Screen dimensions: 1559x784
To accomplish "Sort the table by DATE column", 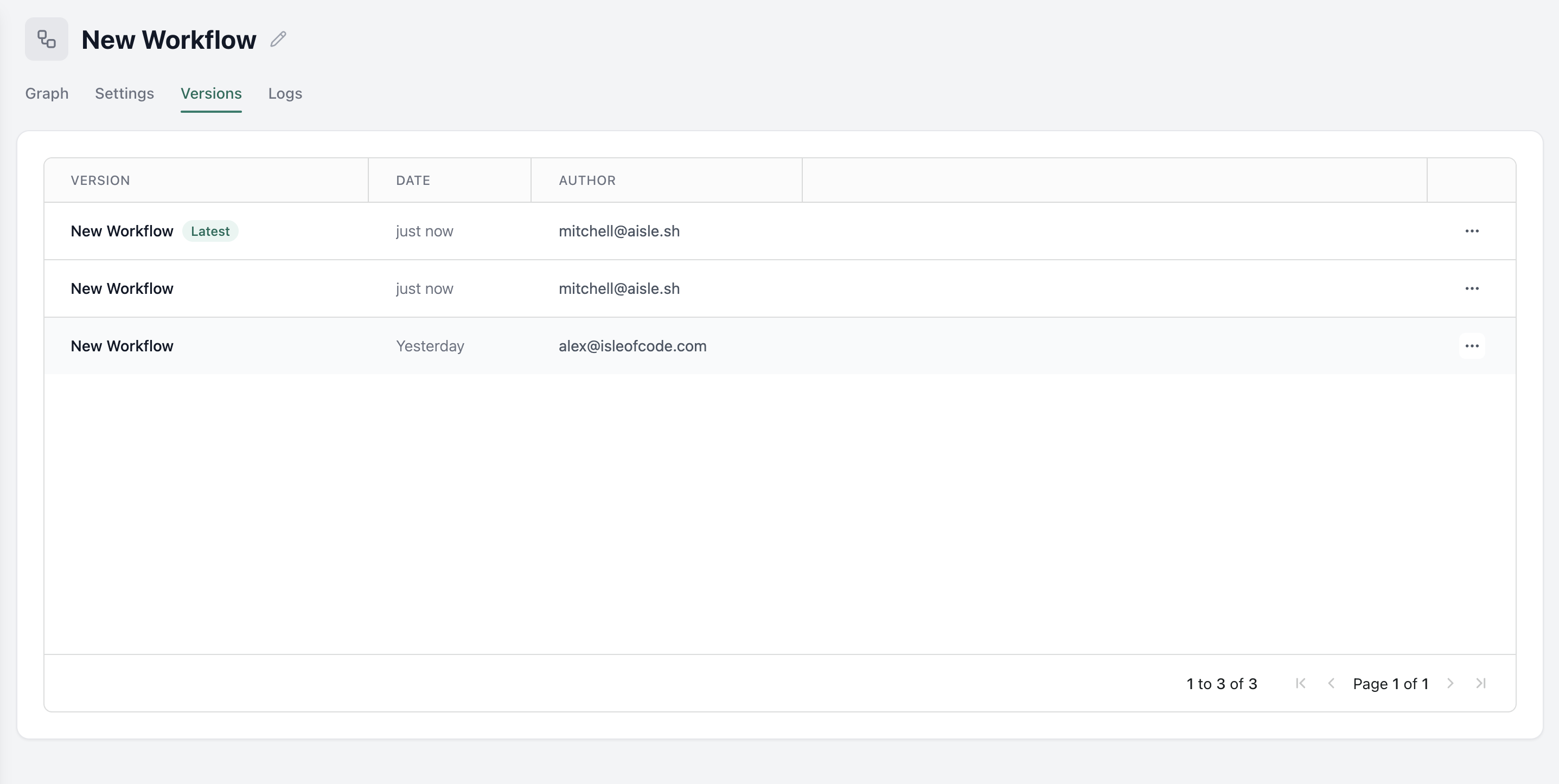I will [413, 179].
